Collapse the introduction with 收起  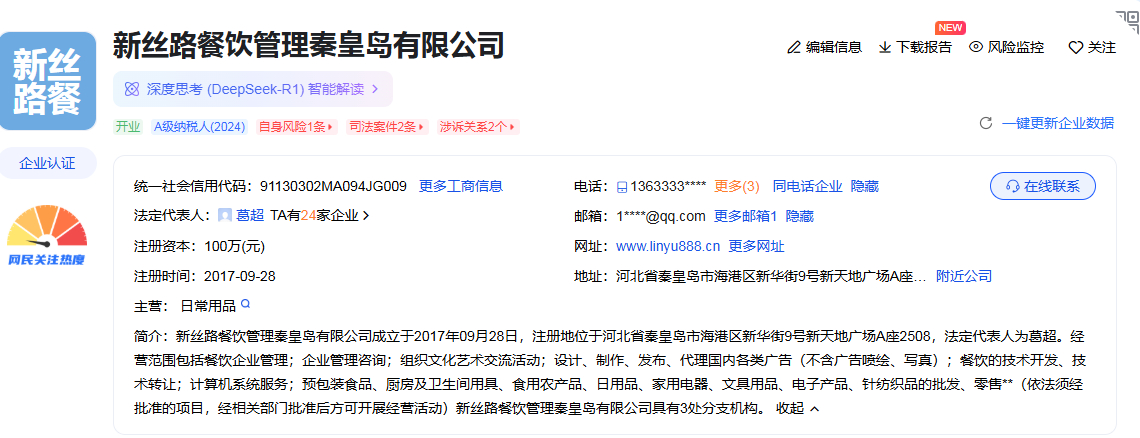click(798, 409)
